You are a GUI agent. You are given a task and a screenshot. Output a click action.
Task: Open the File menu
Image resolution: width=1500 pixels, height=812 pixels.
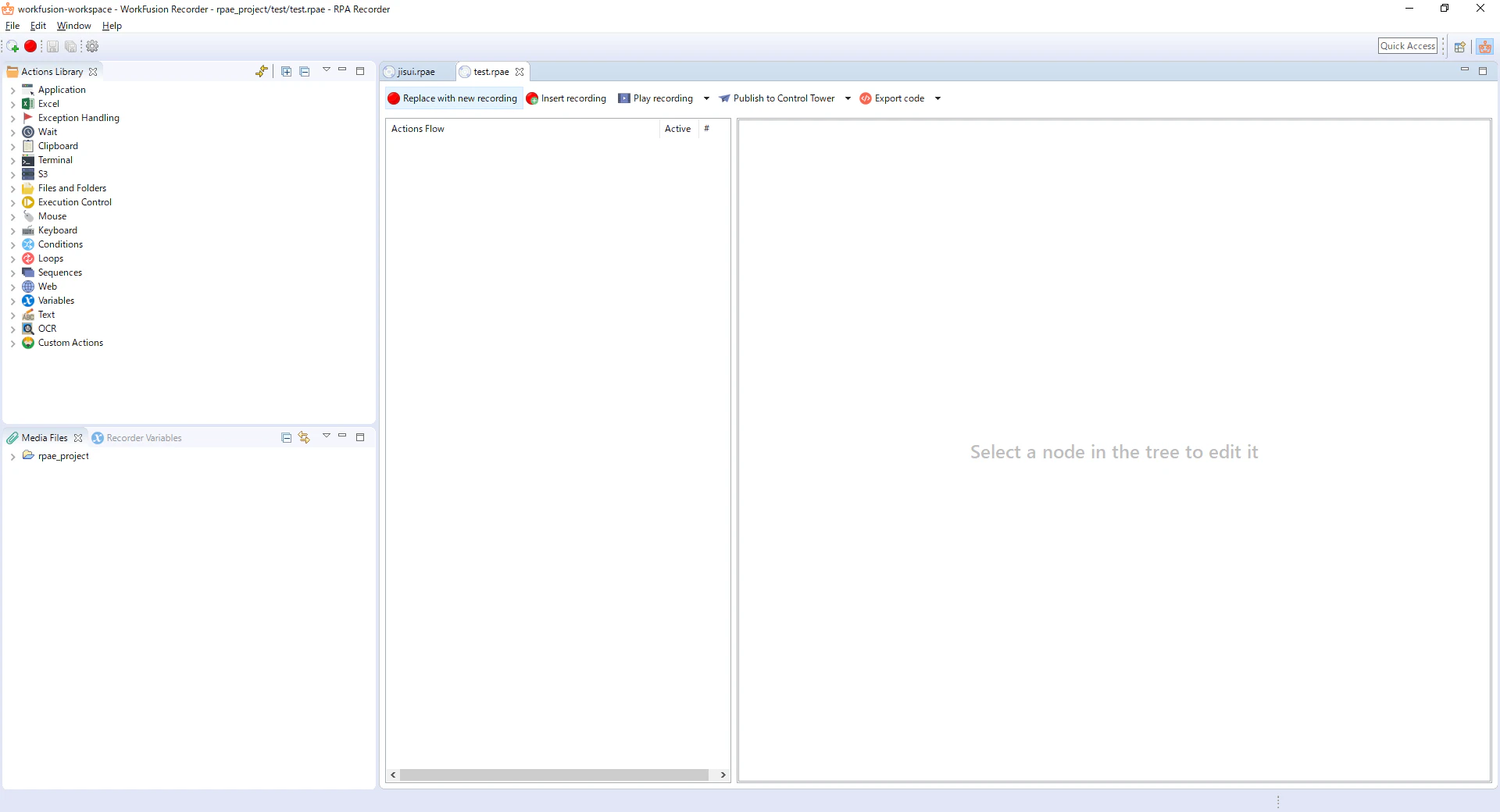(12, 26)
